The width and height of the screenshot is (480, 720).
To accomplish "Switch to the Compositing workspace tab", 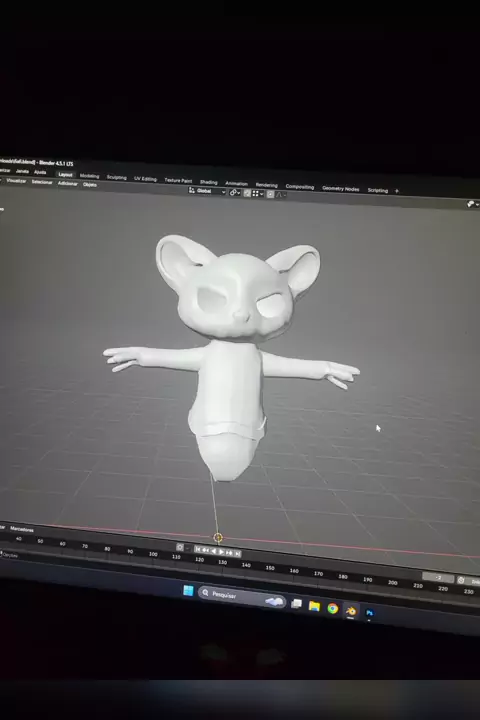I will 299,187.
